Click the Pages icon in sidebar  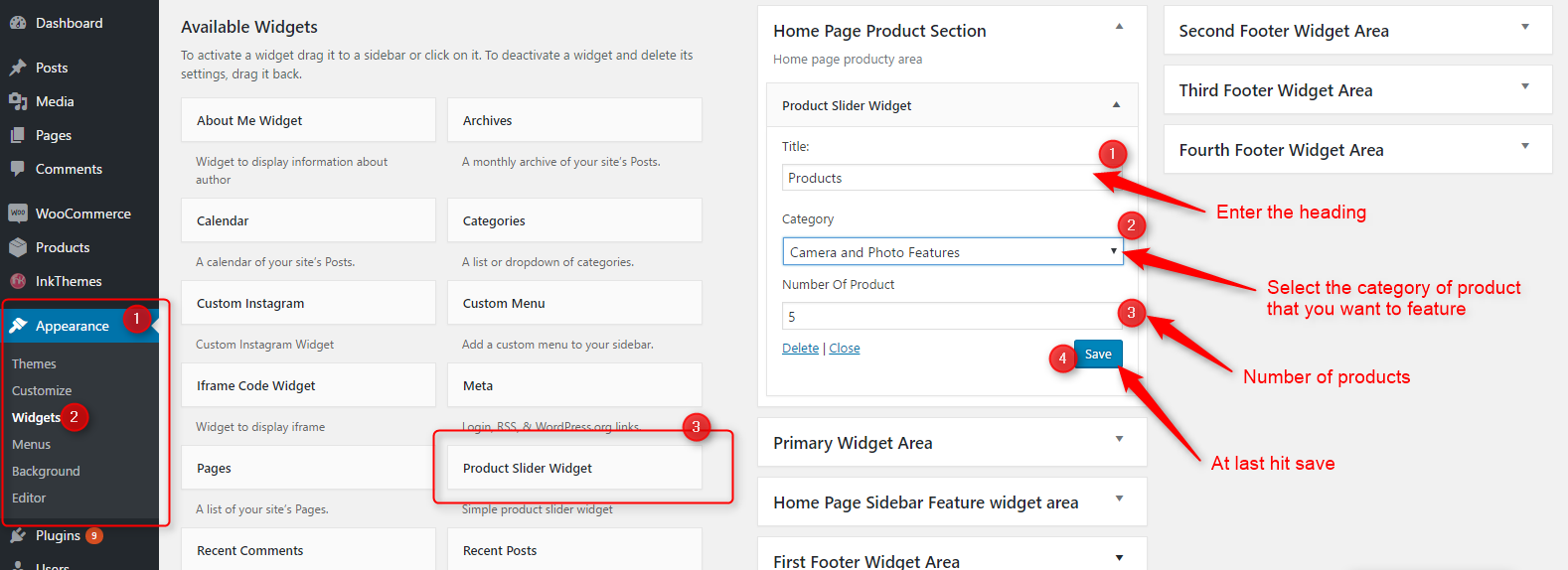click(17, 135)
